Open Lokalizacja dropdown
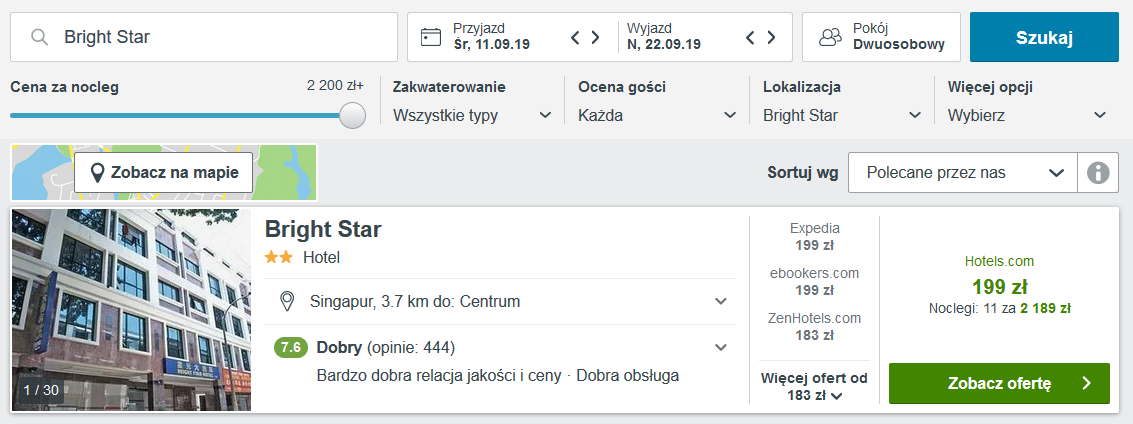 coord(841,115)
